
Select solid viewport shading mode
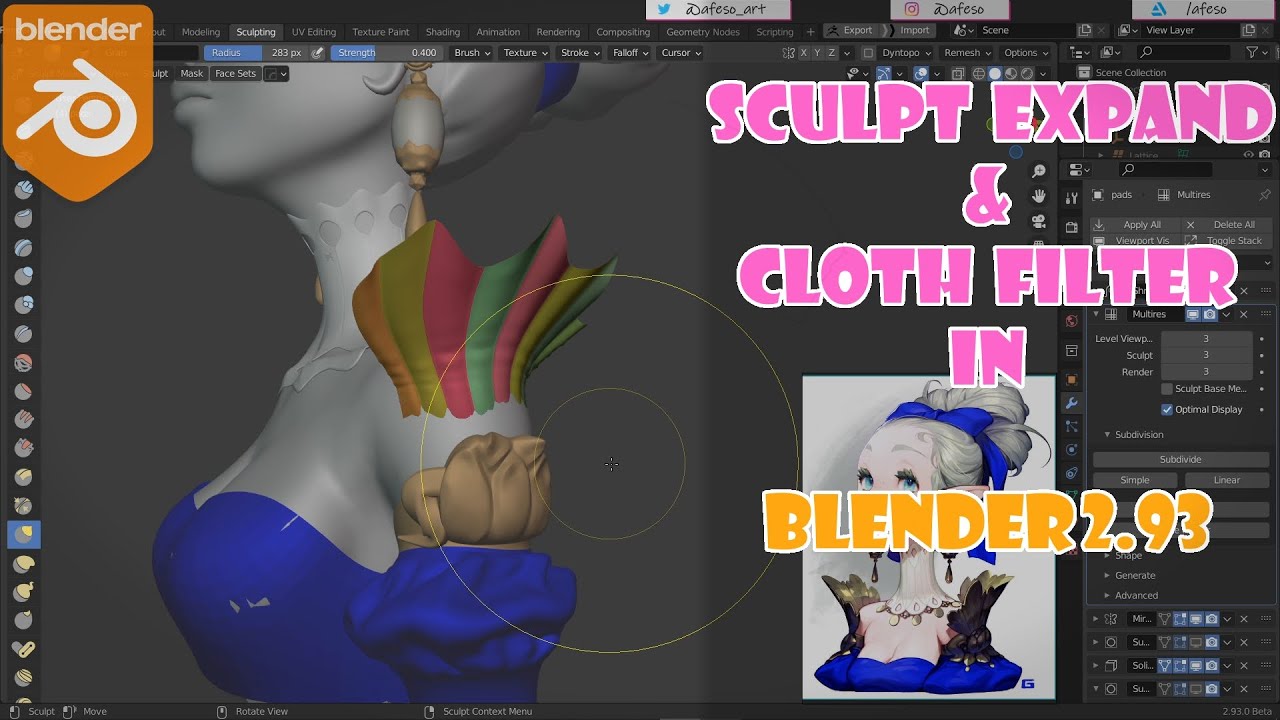tap(994, 73)
